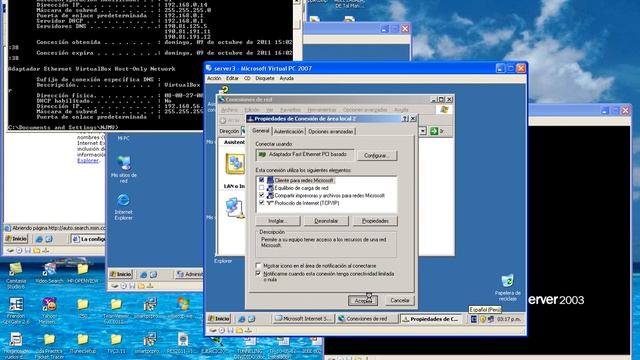This screenshot has height=360, width=640.
Task: Click the shared folder status icon in server3
Action: coord(239,330)
